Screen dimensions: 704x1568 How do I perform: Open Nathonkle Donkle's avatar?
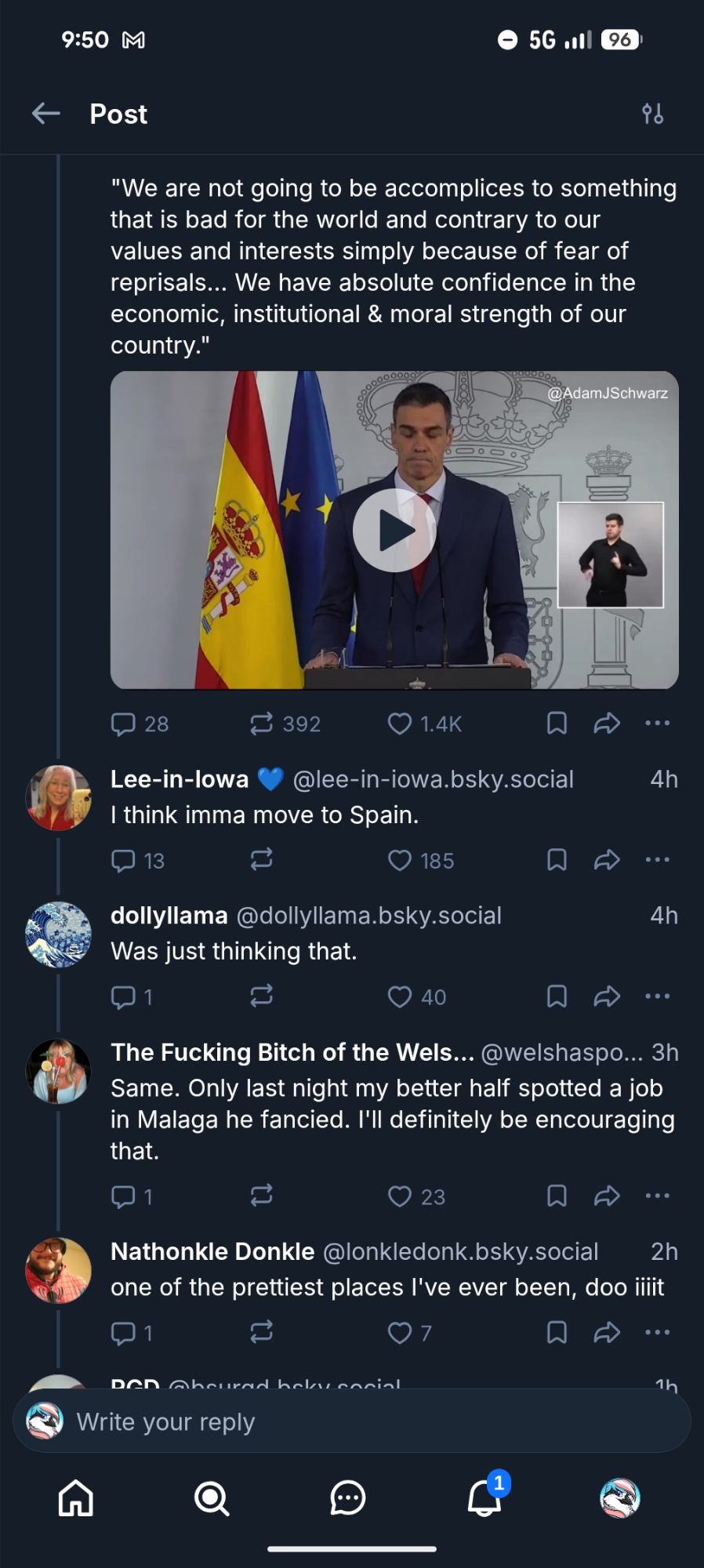pyautogui.click(x=59, y=1270)
